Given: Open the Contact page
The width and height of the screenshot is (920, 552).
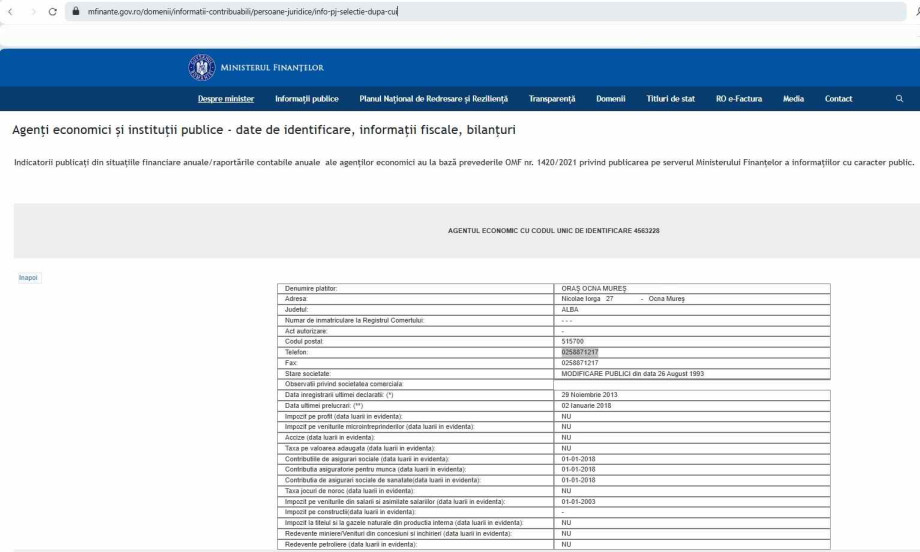Looking at the screenshot, I should 838,99.
